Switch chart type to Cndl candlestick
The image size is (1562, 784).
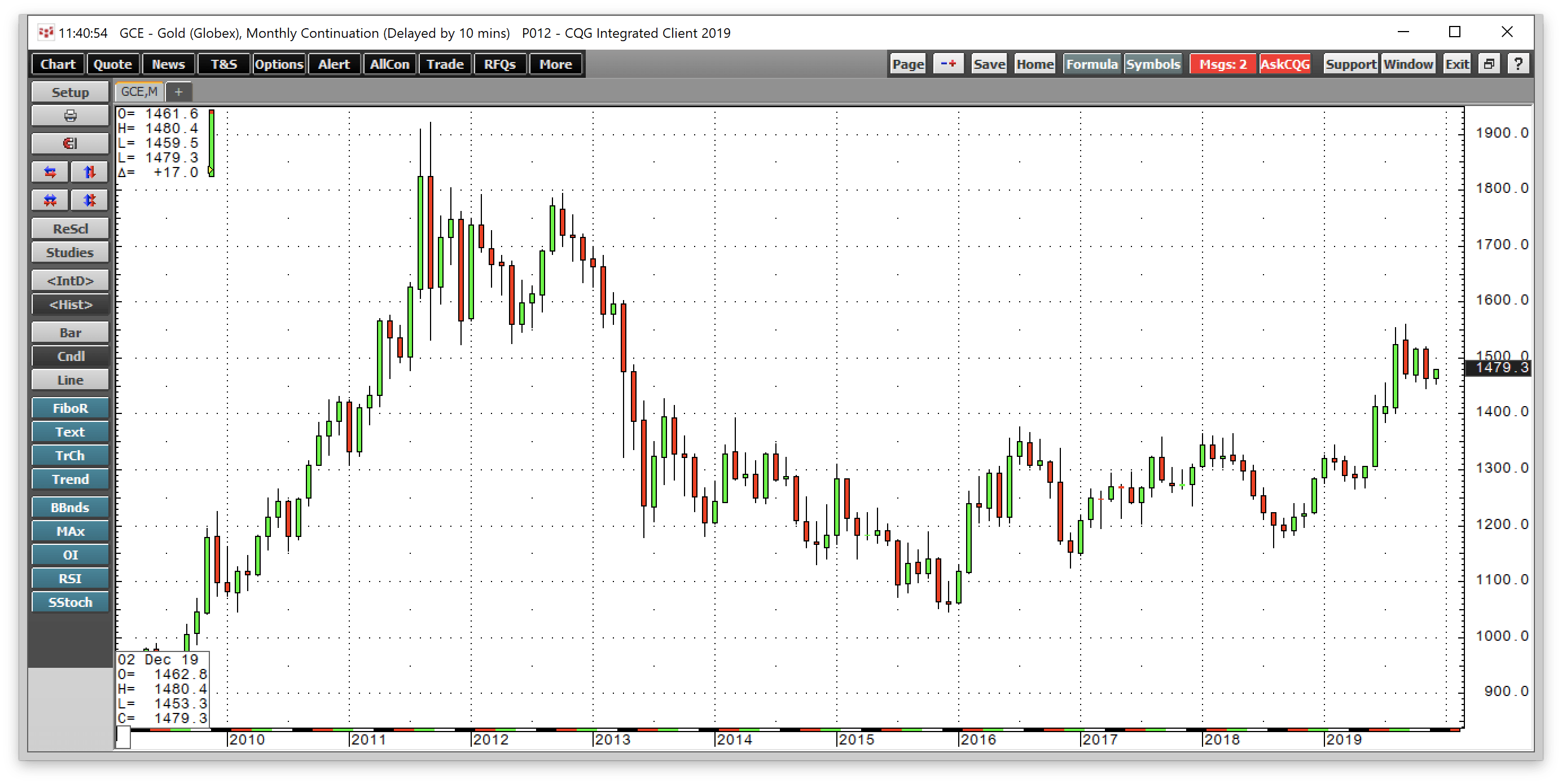[x=71, y=356]
